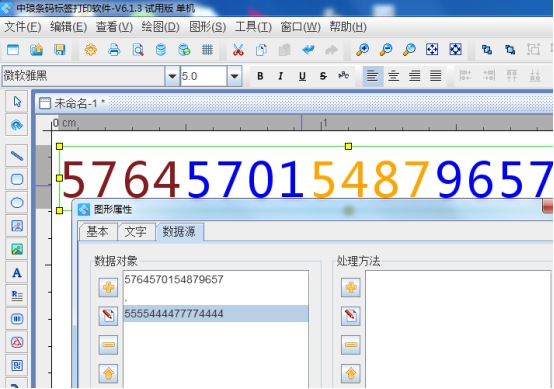Select the text tool letter A
This screenshot has height=389, width=554.
[17, 272]
